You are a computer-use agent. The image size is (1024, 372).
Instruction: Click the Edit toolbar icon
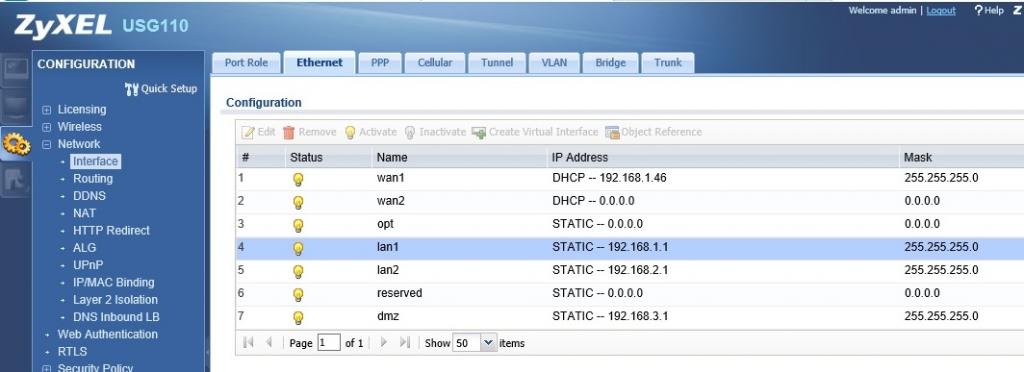(248, 132)
